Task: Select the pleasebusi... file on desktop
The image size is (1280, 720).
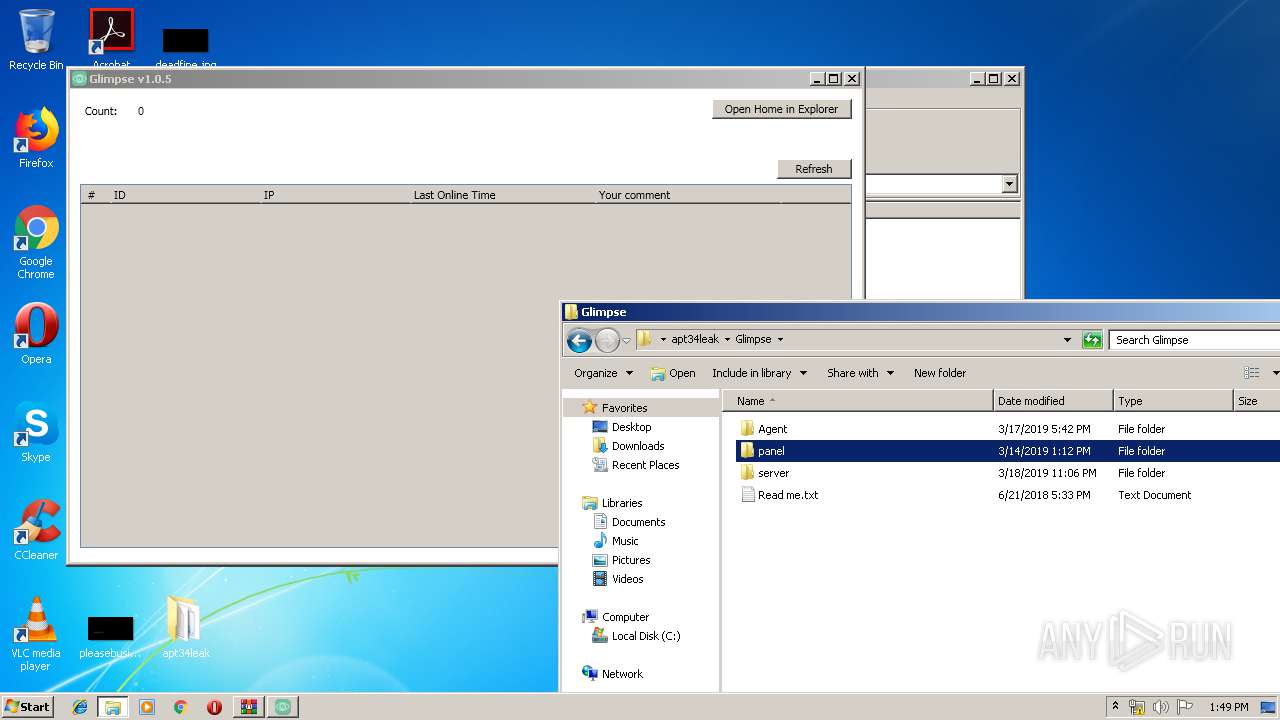Action: pos(110,638)
